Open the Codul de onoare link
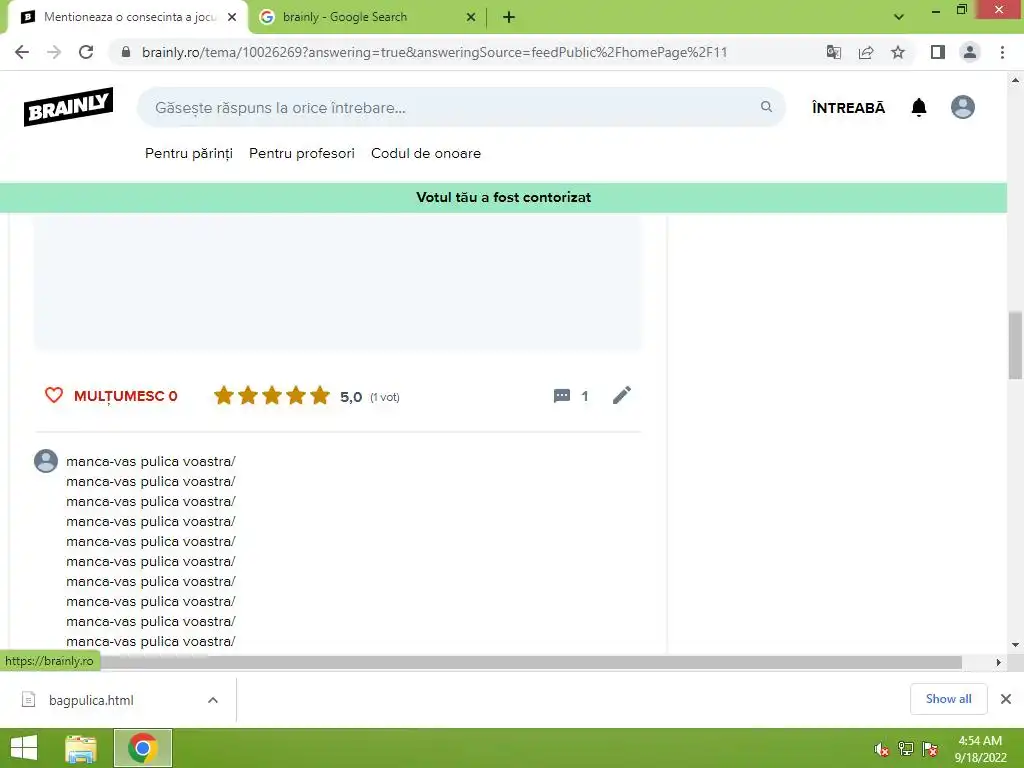This screenshot has height=768, width=1024. click(426, 153)
